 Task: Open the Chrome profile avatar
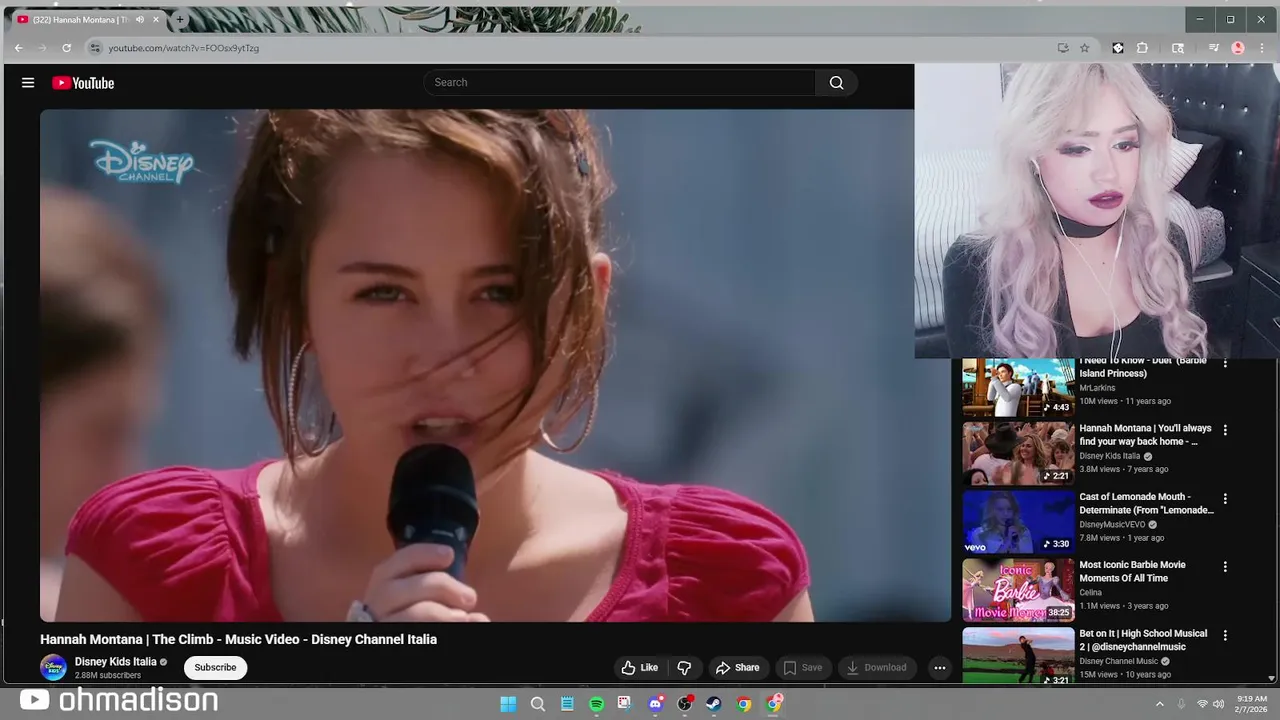click(1238, 48)
